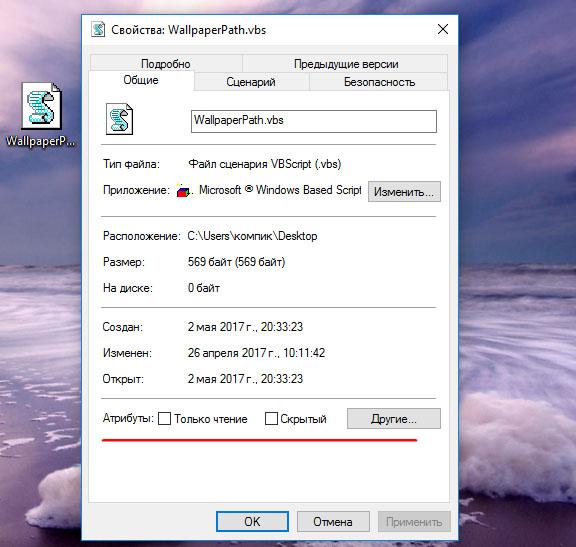
Task: Close the properties dialog with the X
Action: 443,29
